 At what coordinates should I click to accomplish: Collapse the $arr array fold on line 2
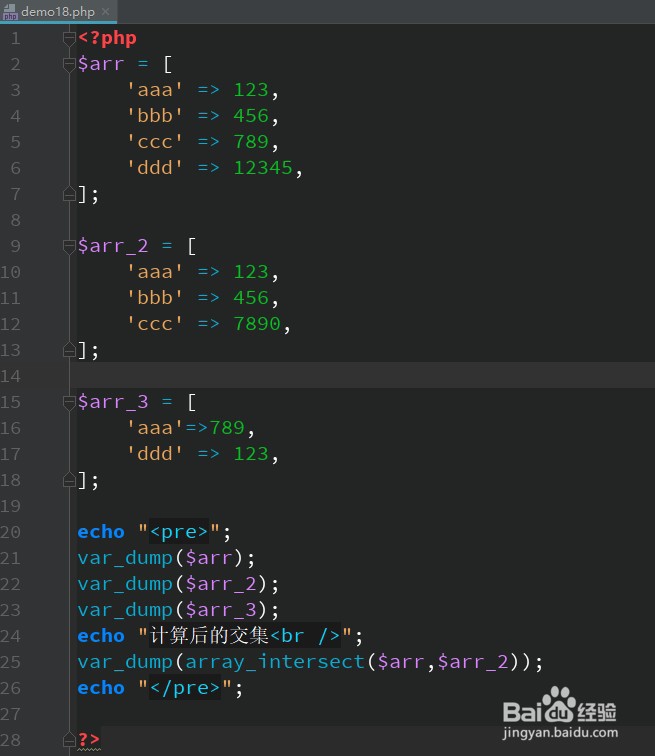[69, 64]
